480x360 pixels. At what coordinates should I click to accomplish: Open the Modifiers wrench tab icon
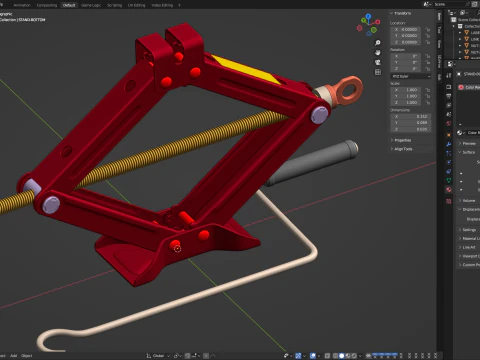click(449, 144)
